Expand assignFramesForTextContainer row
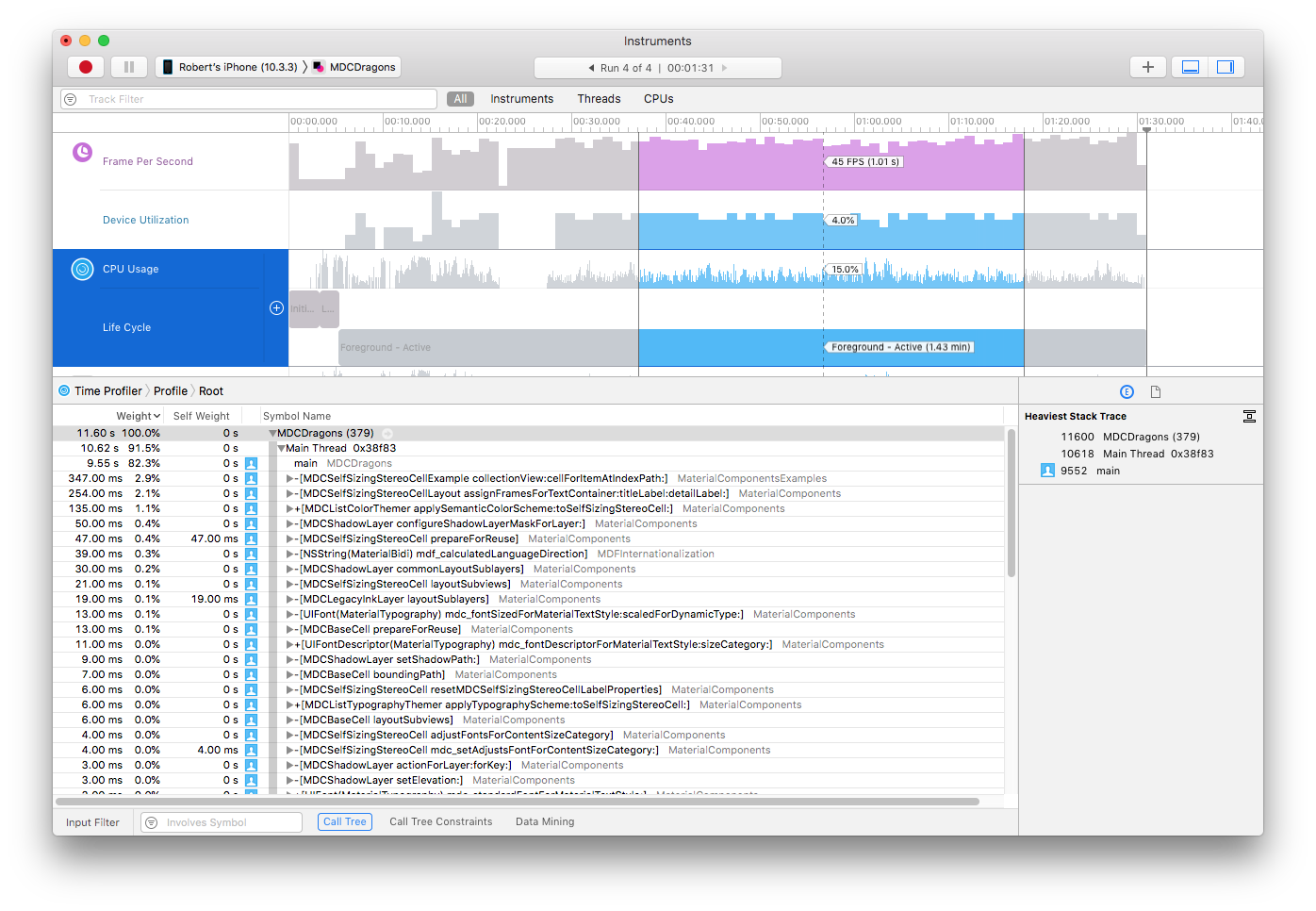Image resolution: width=1316 pixels, height=911 pixels. [x=289, y=493]
